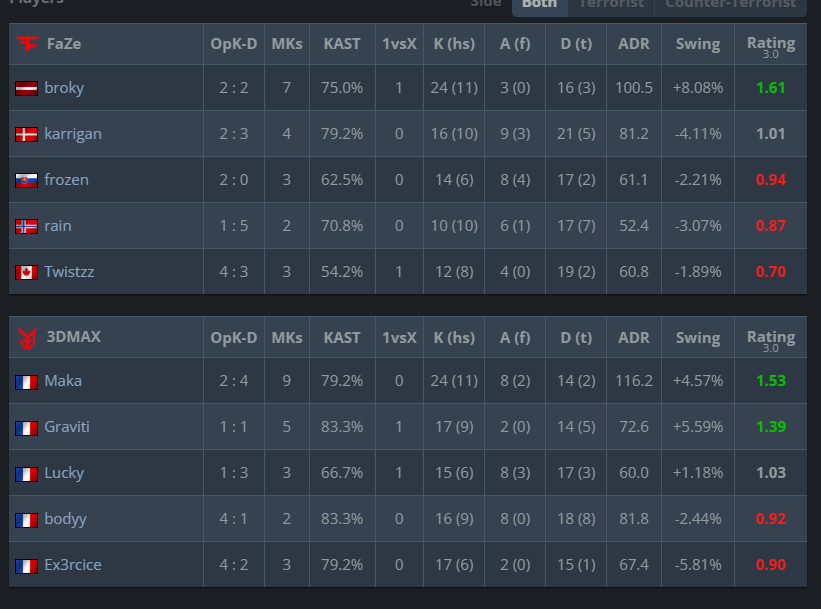
Task: Sort 3DMAX table by Swing header
Action: pyautogui.click(x=697, y=338)
